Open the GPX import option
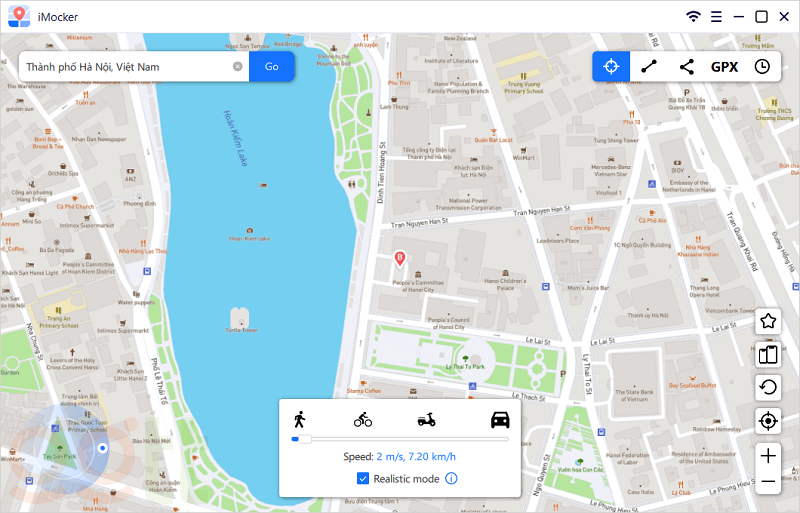The height and width of the screenshot is (513, 800). [724, 67]
